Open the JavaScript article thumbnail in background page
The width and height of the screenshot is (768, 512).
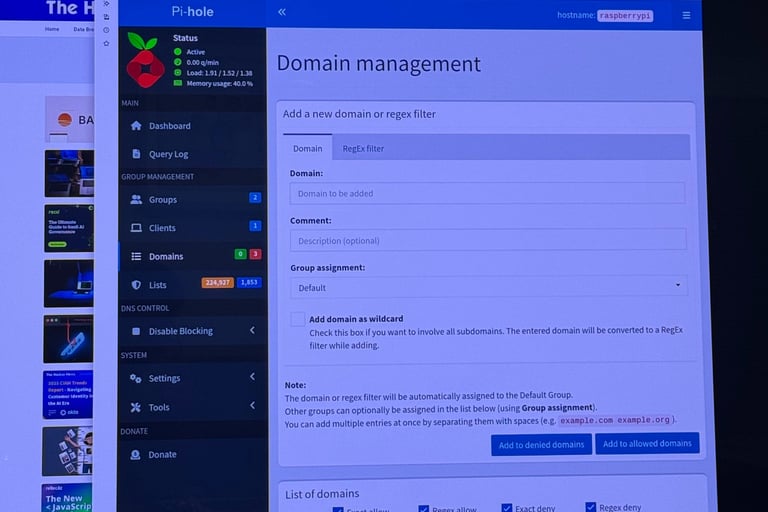click(x=67, y=498)
